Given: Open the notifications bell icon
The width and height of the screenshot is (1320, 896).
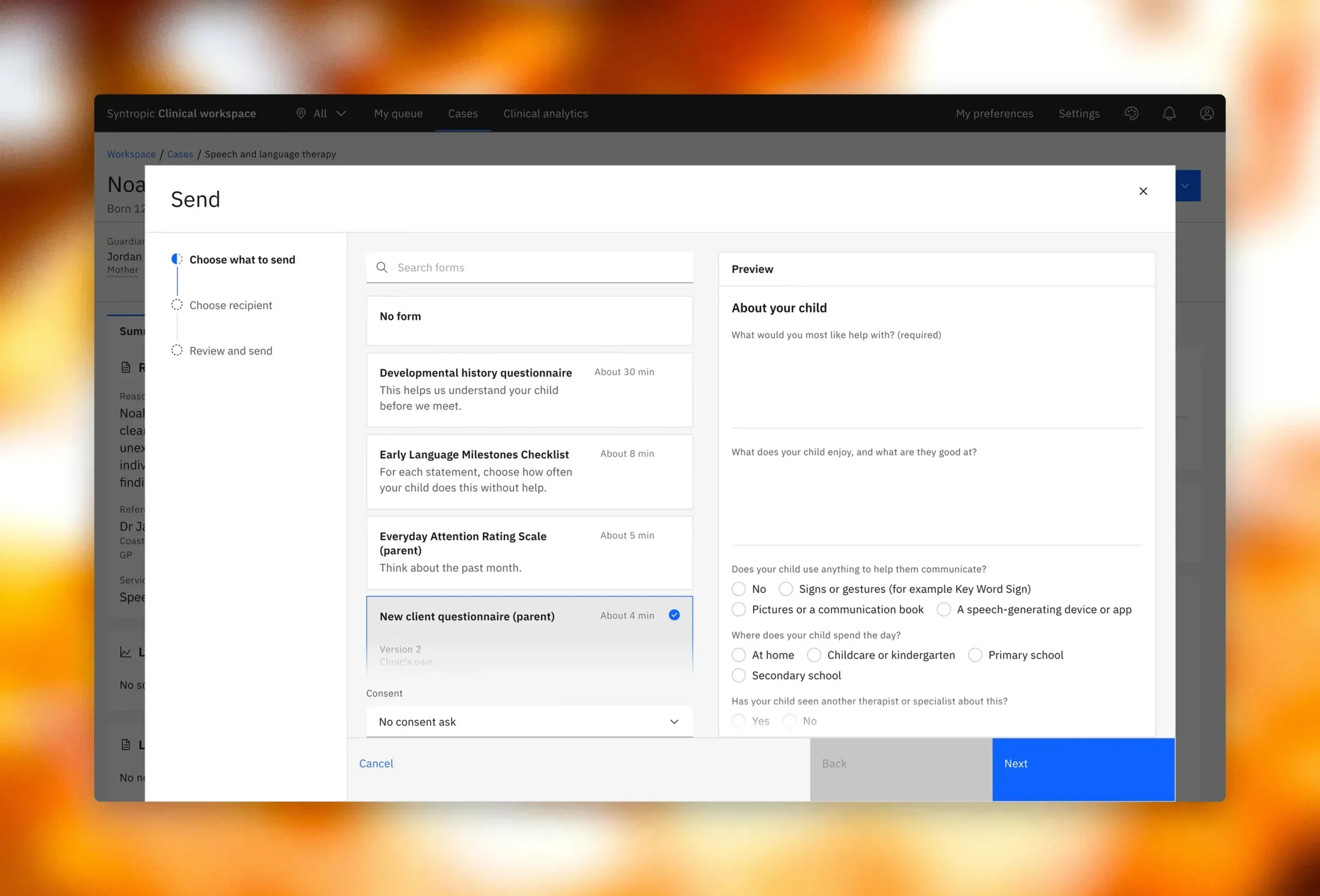Looking at the screenshot, I should point(1169,114).
